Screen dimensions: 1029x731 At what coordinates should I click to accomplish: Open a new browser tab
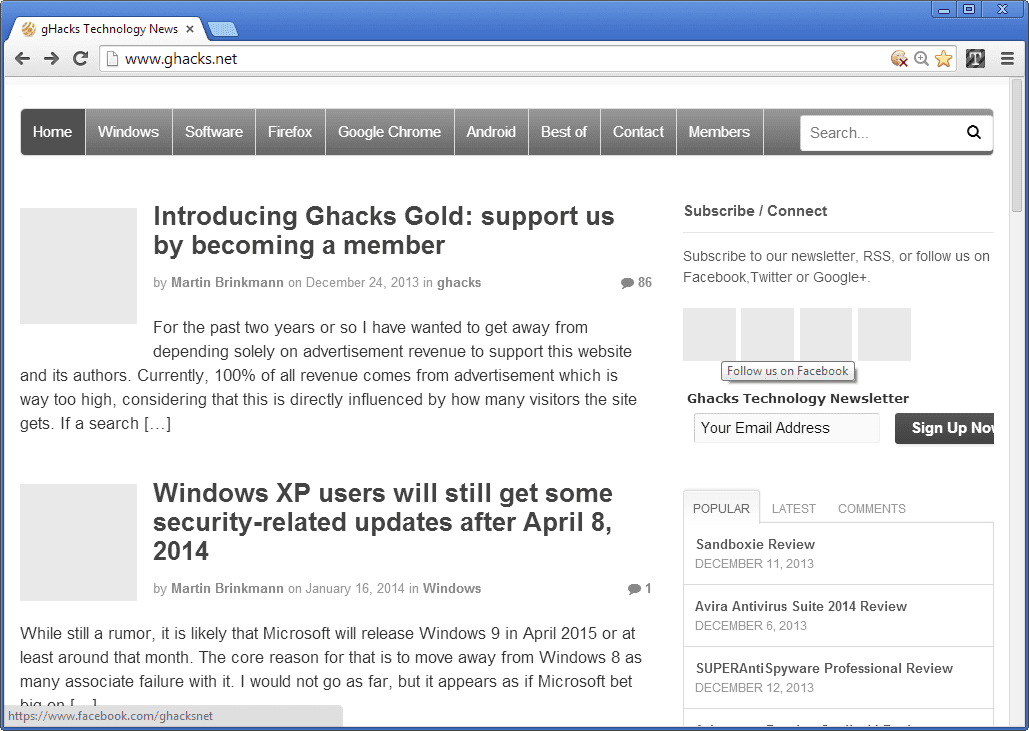click(x=223, y=29)
